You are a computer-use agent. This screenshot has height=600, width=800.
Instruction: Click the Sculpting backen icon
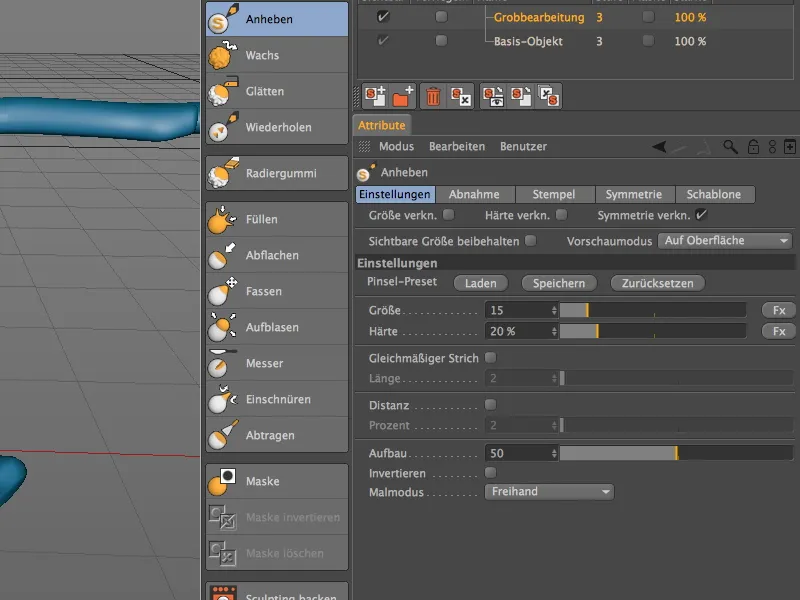223,593
